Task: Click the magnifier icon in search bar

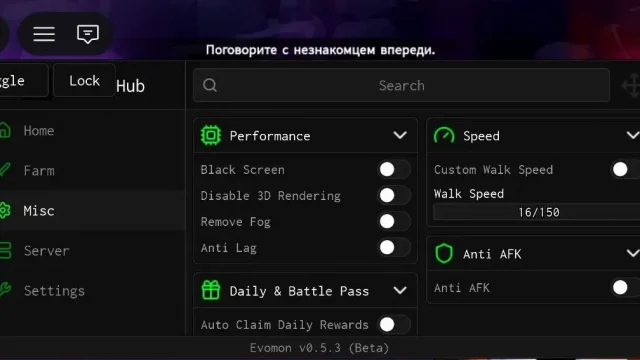Action: point(210,85)
